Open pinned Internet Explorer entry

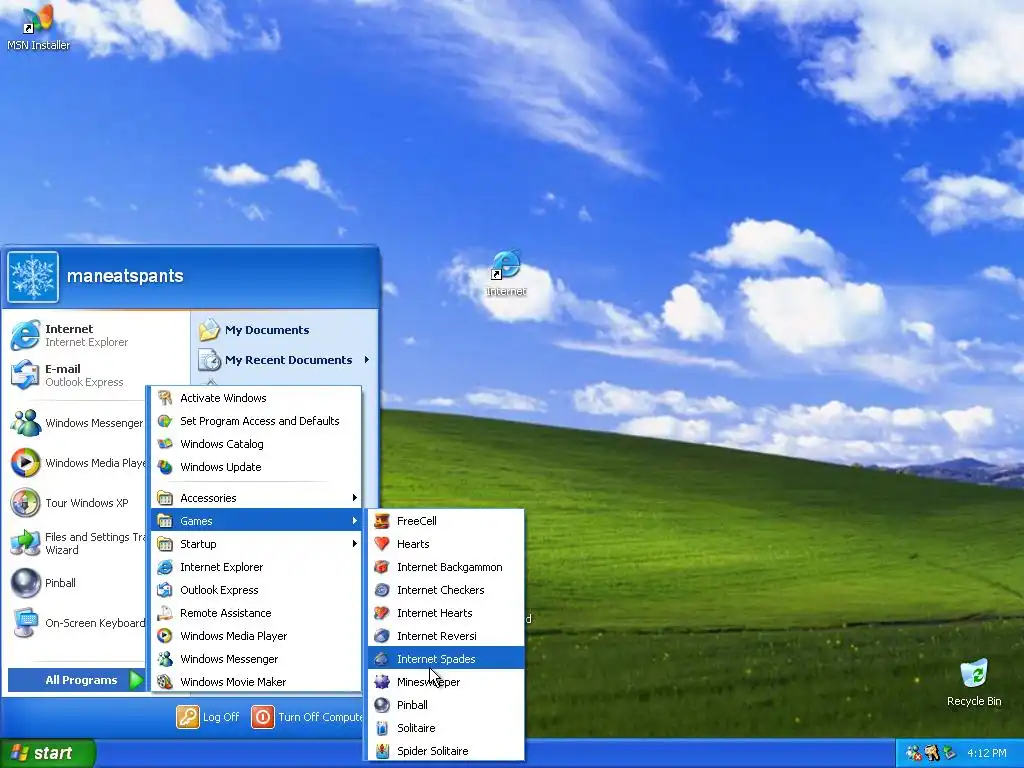pyautogui.click(x=95, y=335)
